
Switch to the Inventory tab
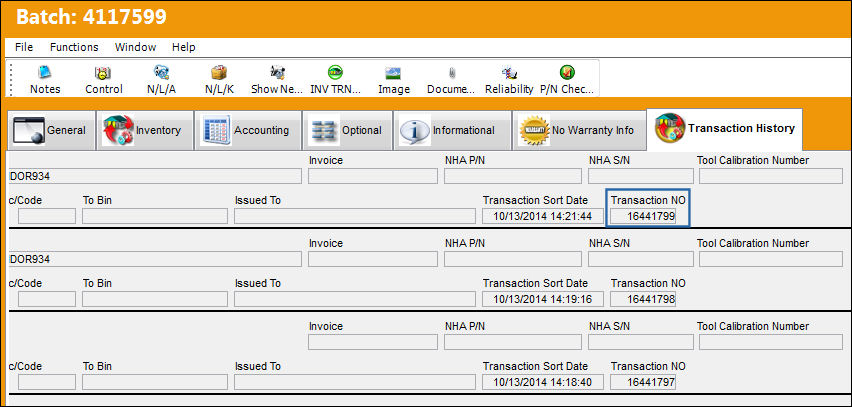(145, 130)
